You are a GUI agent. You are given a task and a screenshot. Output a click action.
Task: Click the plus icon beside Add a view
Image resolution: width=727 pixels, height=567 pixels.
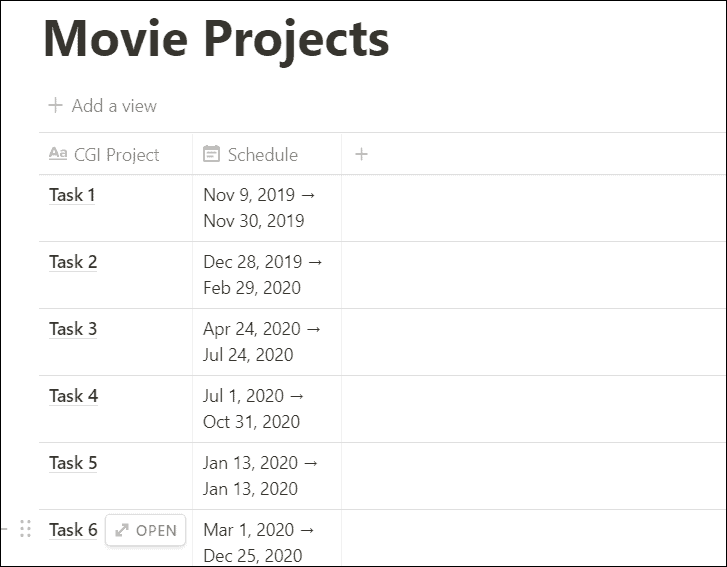(55, 105)
